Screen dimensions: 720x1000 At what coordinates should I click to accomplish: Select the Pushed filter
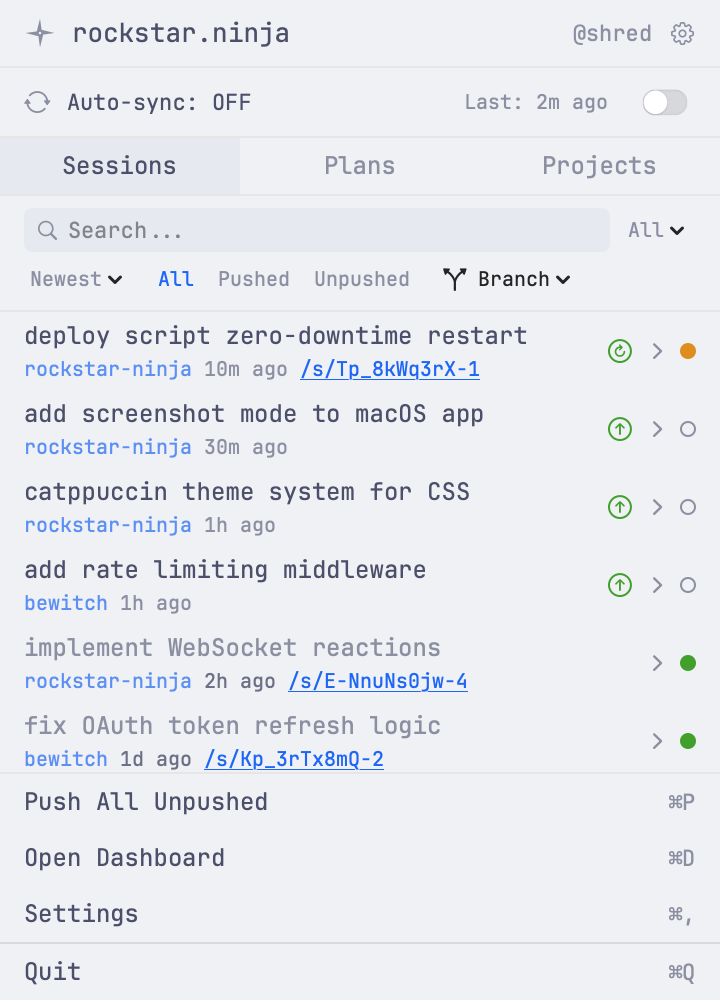[x=253, y=279]
